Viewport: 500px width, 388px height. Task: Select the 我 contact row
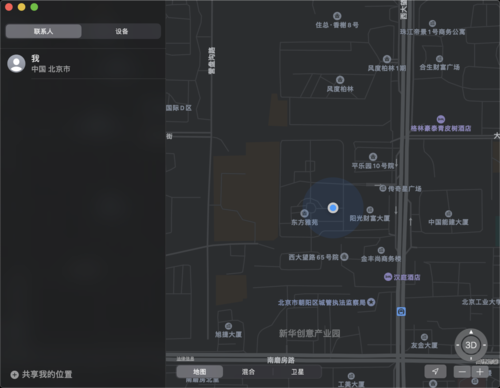(x=83, y=64)
